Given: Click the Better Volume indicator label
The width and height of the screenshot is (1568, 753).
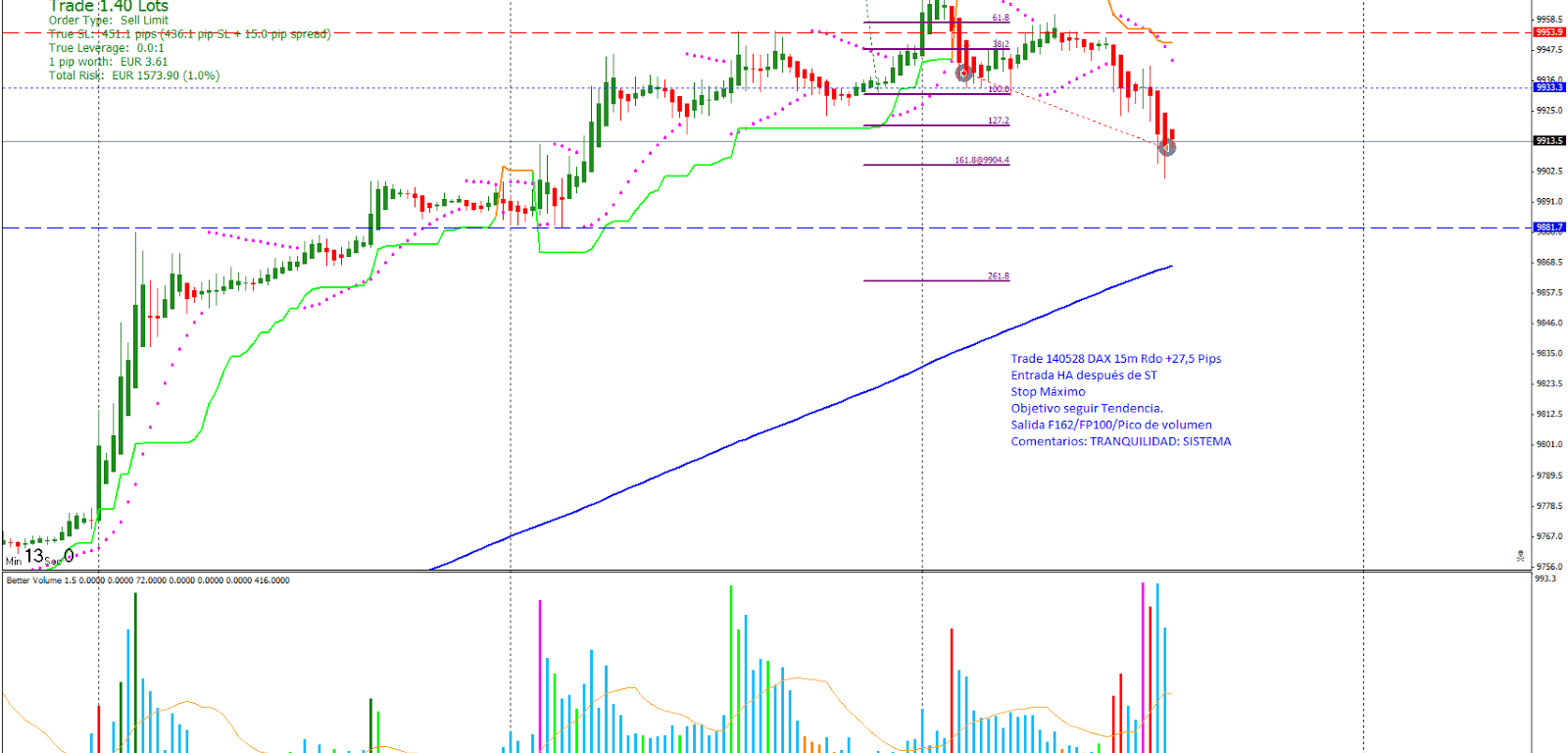Looking at the screenshot, I should tap(147, 580).
